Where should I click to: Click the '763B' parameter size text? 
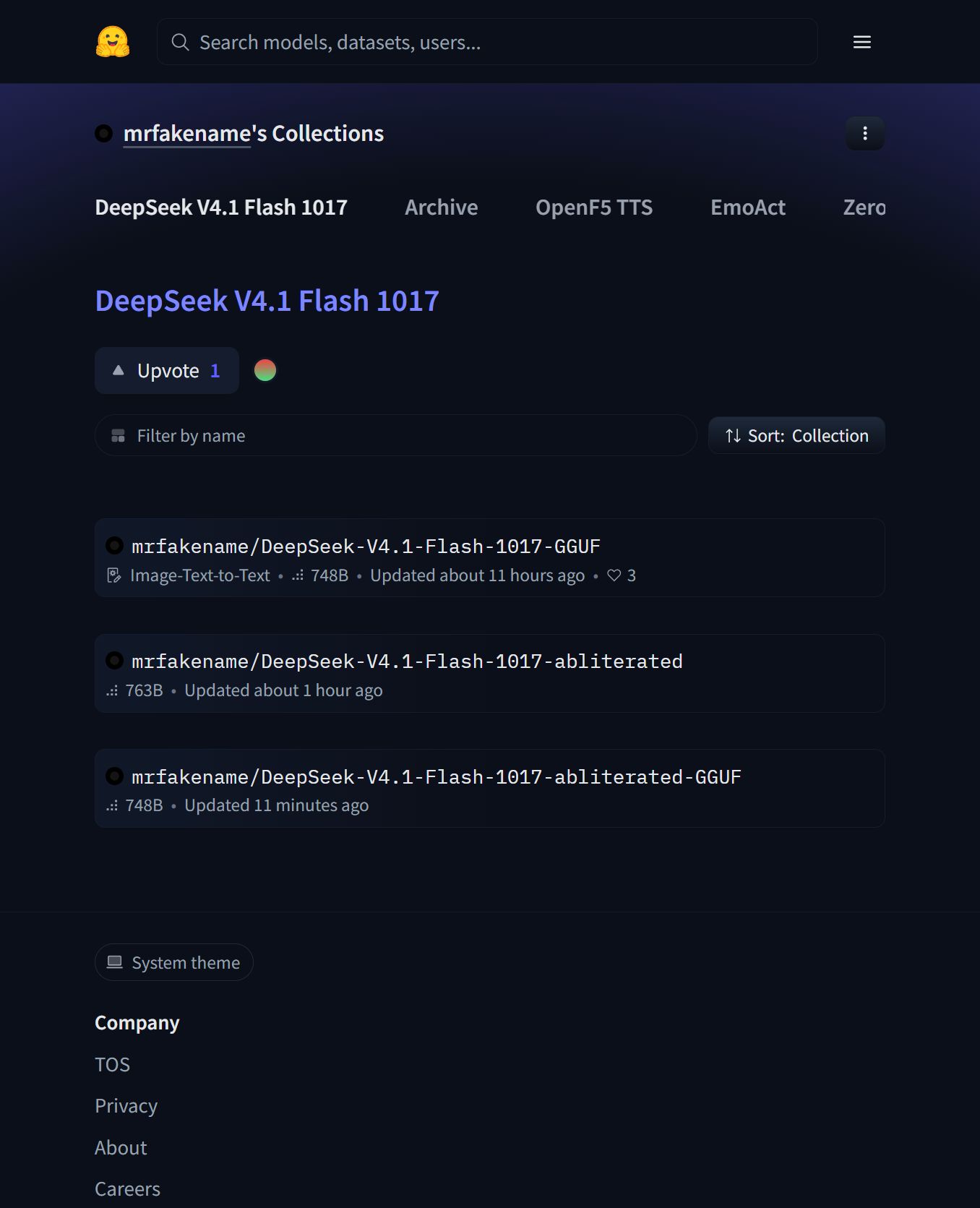(145, 690)
